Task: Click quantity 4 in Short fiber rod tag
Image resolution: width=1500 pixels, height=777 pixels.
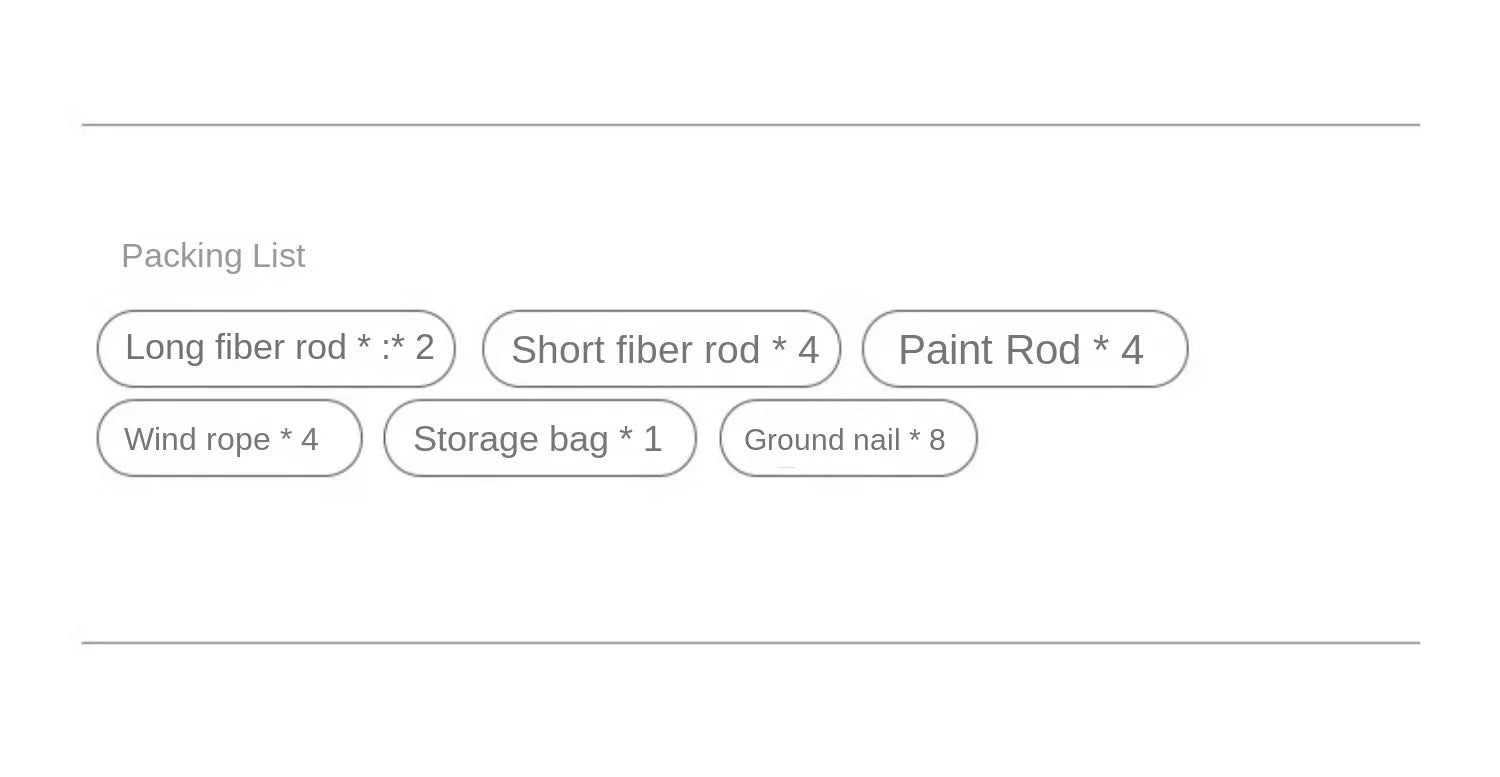Action: point(808,350)
